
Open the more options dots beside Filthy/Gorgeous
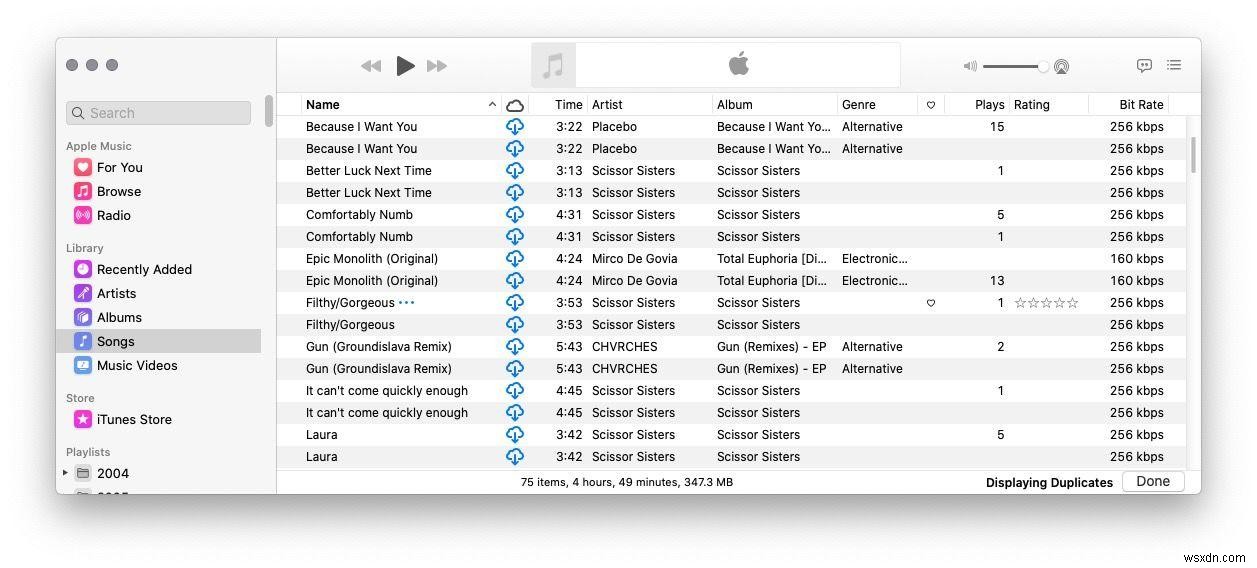(406, 302)
